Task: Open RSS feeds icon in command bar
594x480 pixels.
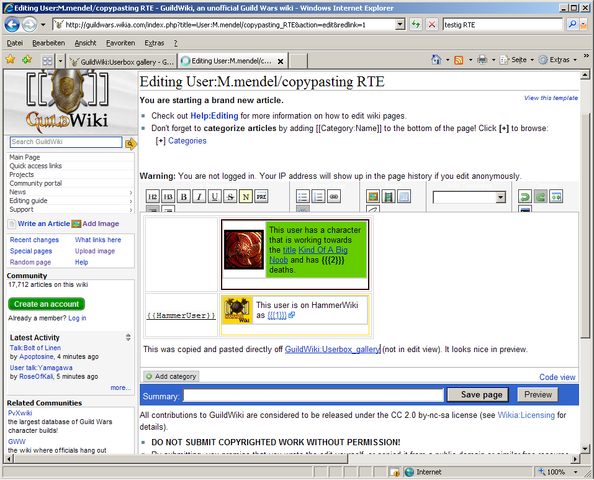Action: coord(458,60)
